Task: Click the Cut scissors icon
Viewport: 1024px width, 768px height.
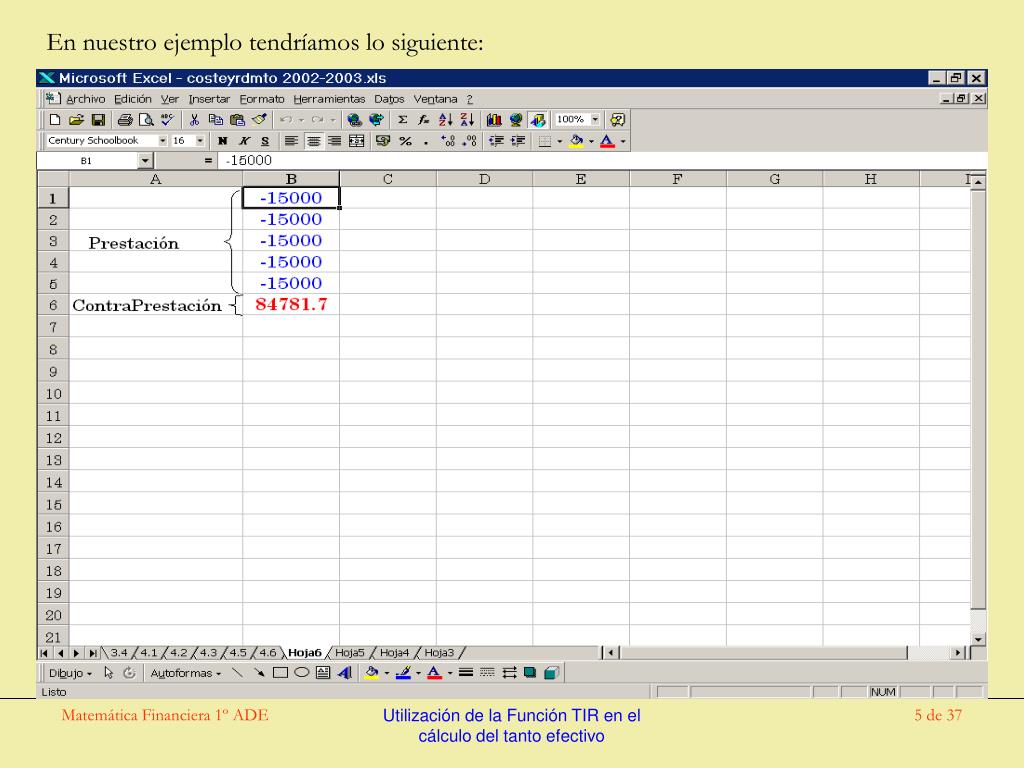Action: [x=194, y=120]
